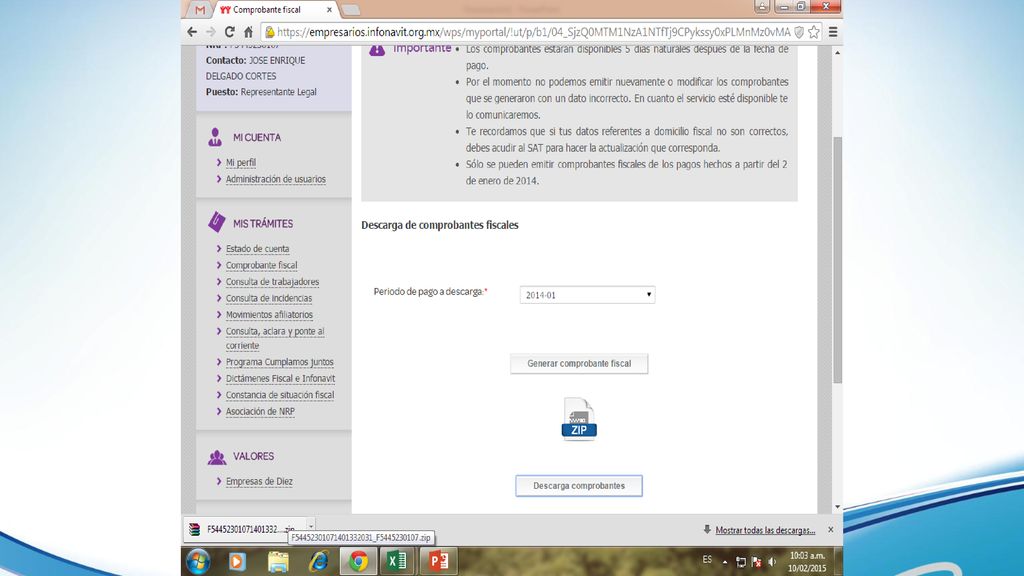
Task: Click the scrollbar up arrow
Action: [838, 52]
